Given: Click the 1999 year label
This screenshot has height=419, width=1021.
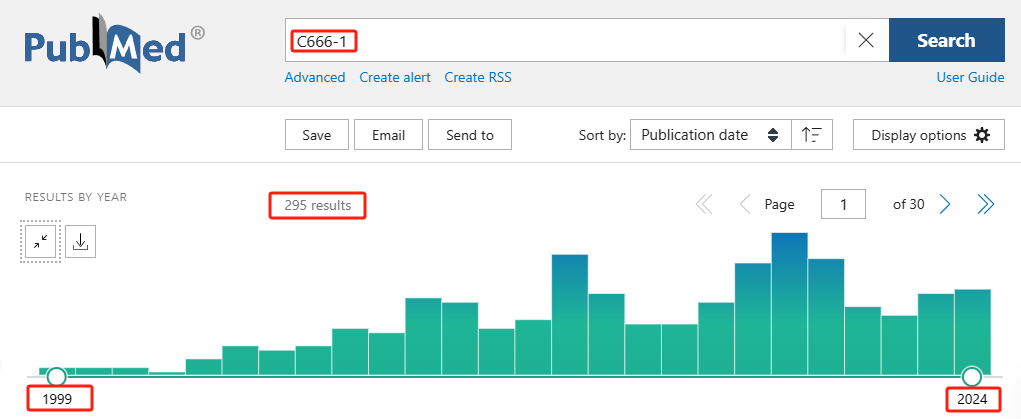Looking at the screenshot, I should pyautogui.click(x=57, y=399).
